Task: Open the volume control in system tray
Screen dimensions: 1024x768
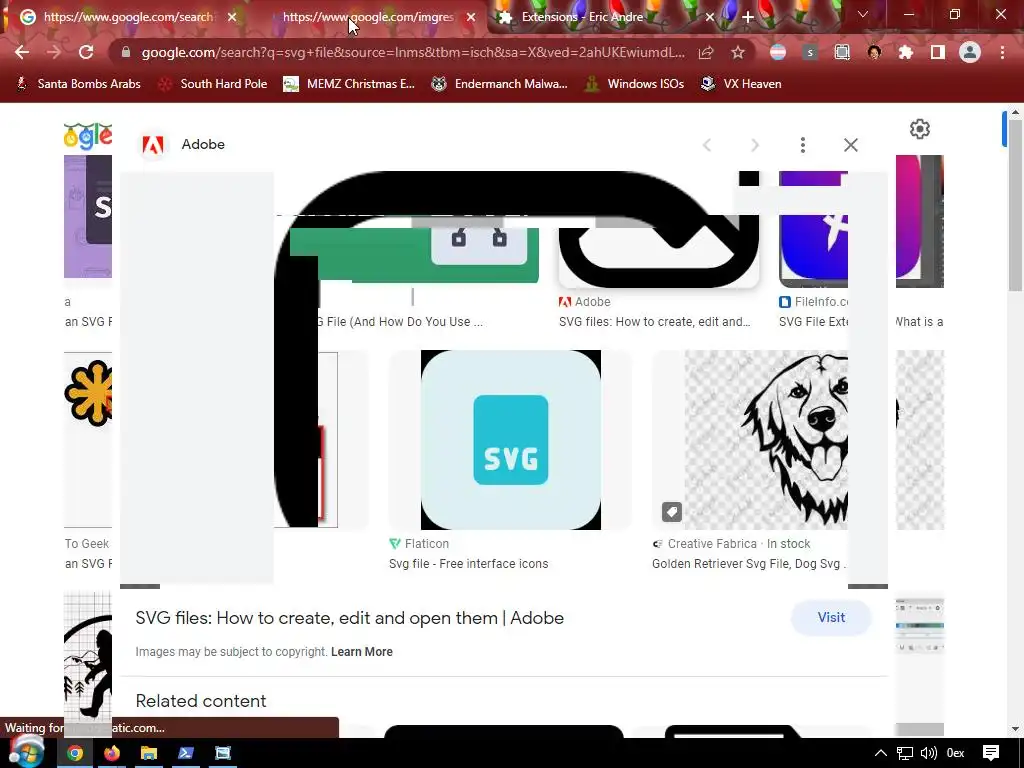Action: point(929,754)
